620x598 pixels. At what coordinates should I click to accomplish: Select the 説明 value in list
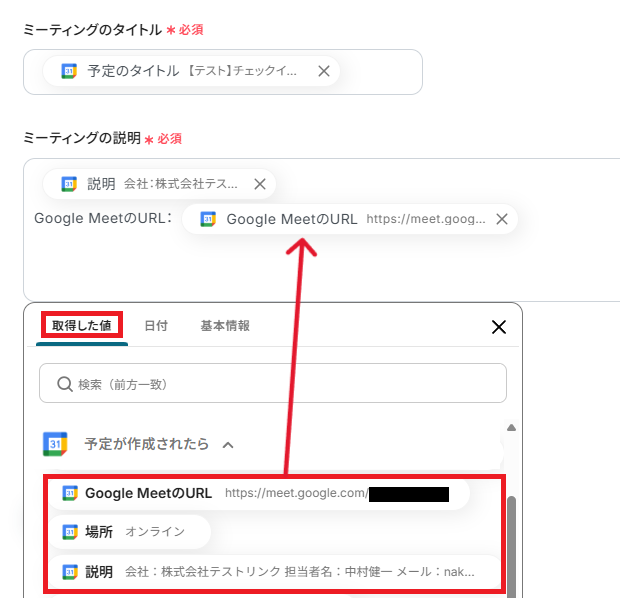274,572
